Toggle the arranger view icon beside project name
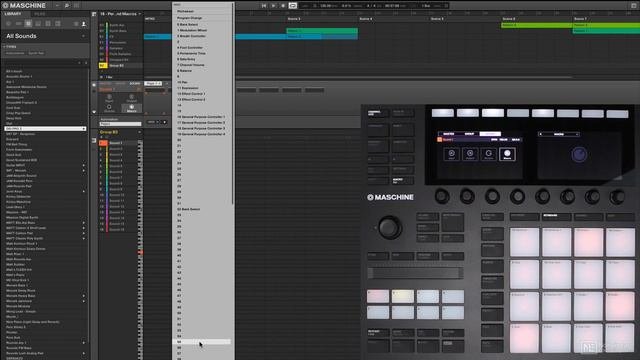The width and height of the screenshot is (640, 360). [94, 14]
